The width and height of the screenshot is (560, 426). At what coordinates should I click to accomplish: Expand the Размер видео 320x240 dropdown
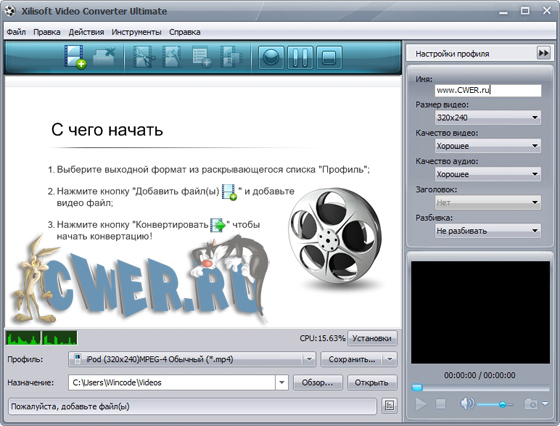[488, 117]
